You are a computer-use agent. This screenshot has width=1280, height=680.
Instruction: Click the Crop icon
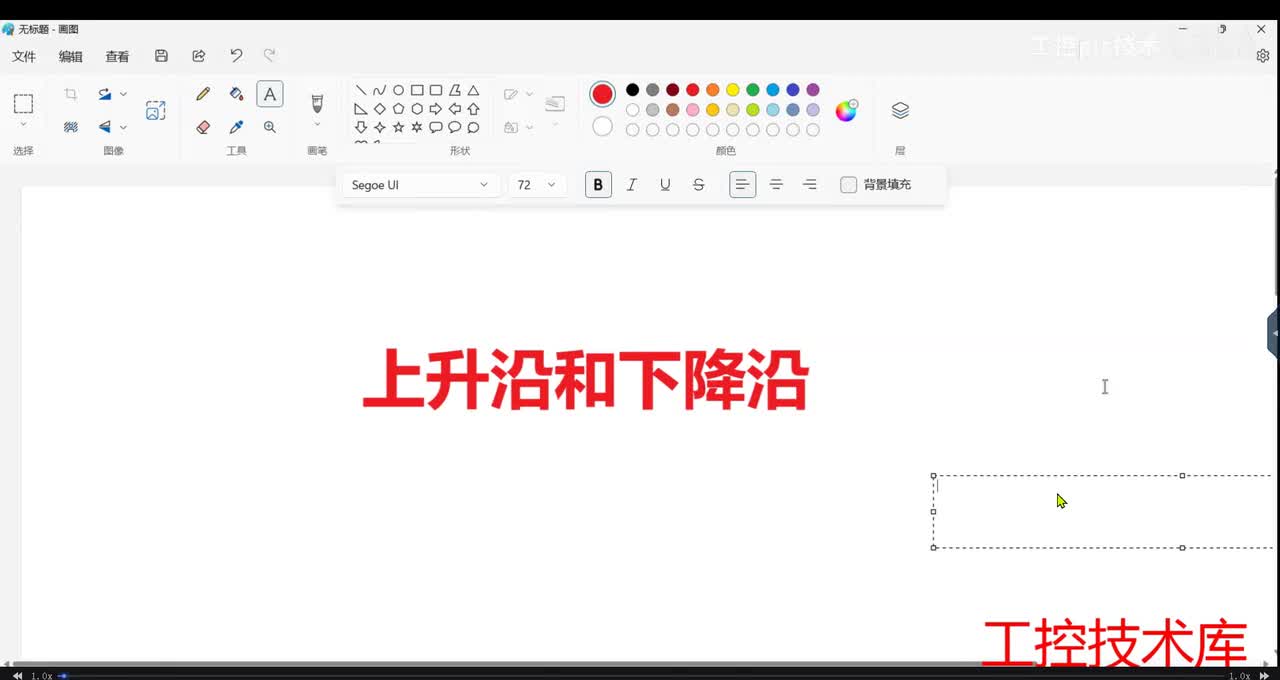[x=71, y=94]
